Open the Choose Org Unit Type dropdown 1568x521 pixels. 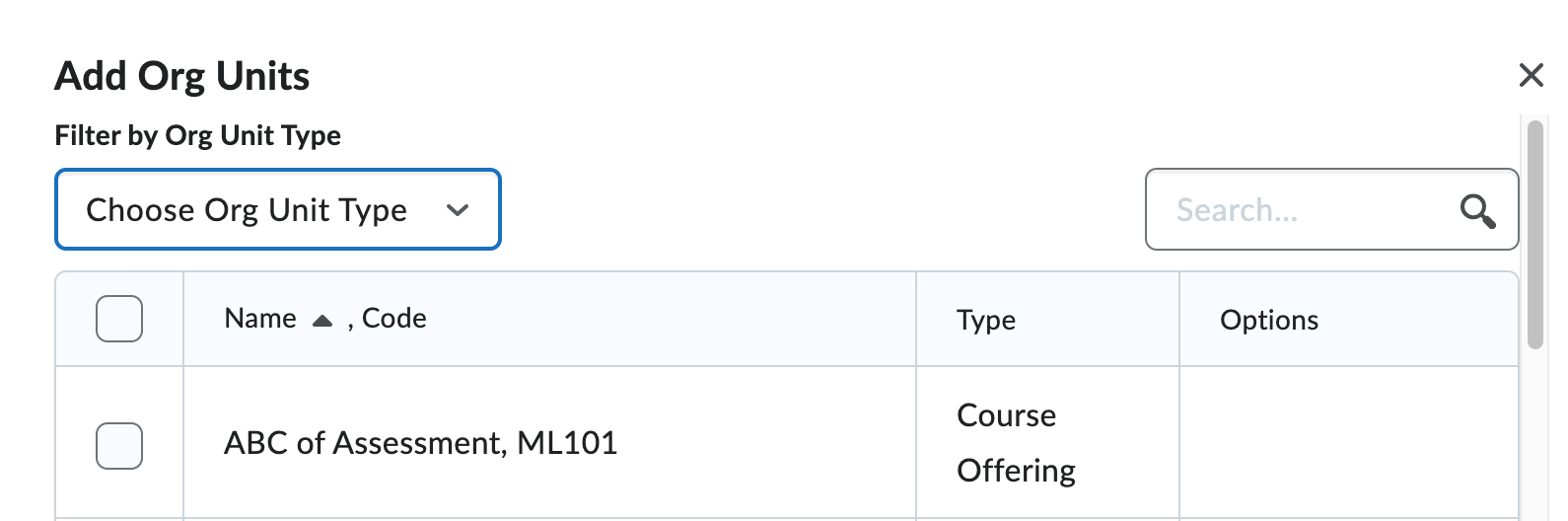[278, 209]
